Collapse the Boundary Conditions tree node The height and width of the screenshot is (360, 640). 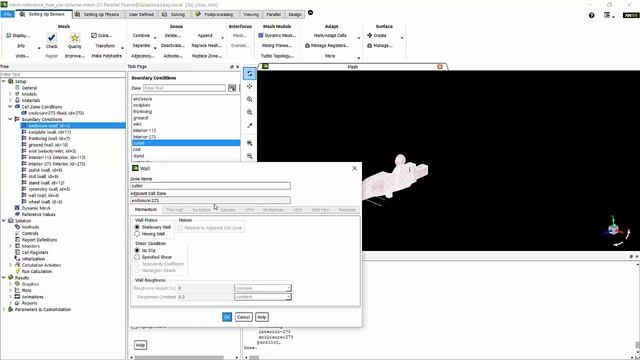pyautogui.click(x=10, y=119)
